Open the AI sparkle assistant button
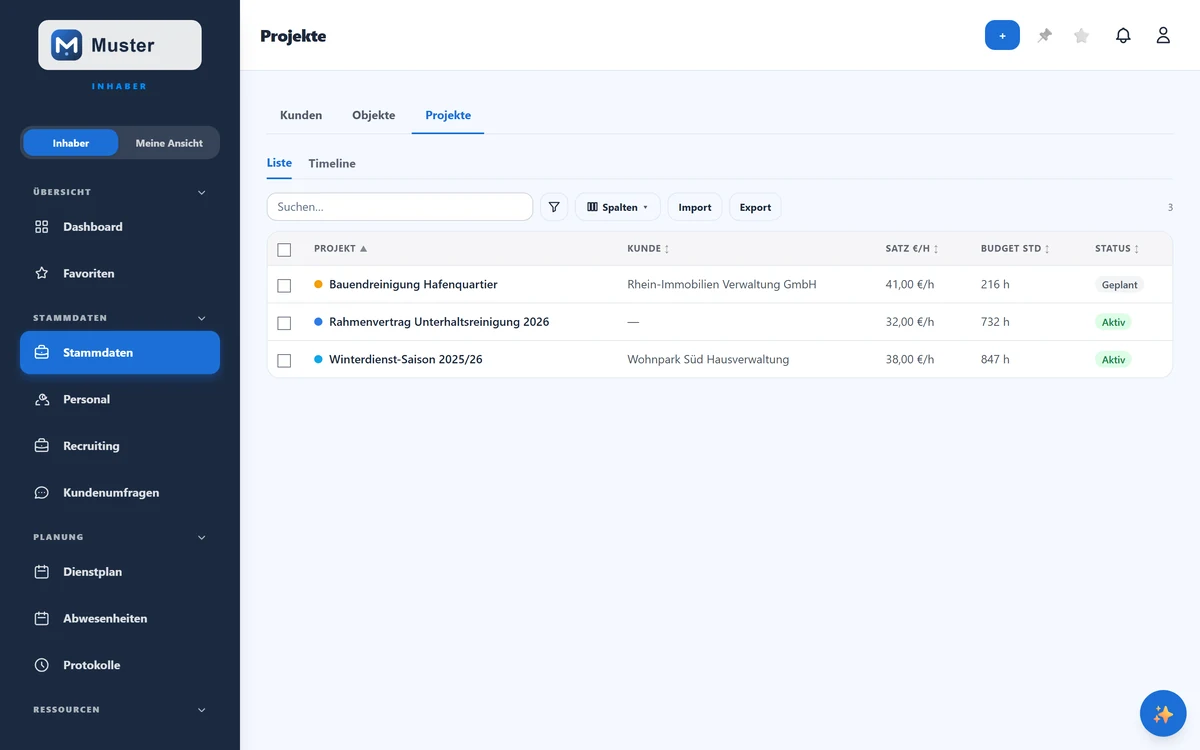 (1163, 714)
